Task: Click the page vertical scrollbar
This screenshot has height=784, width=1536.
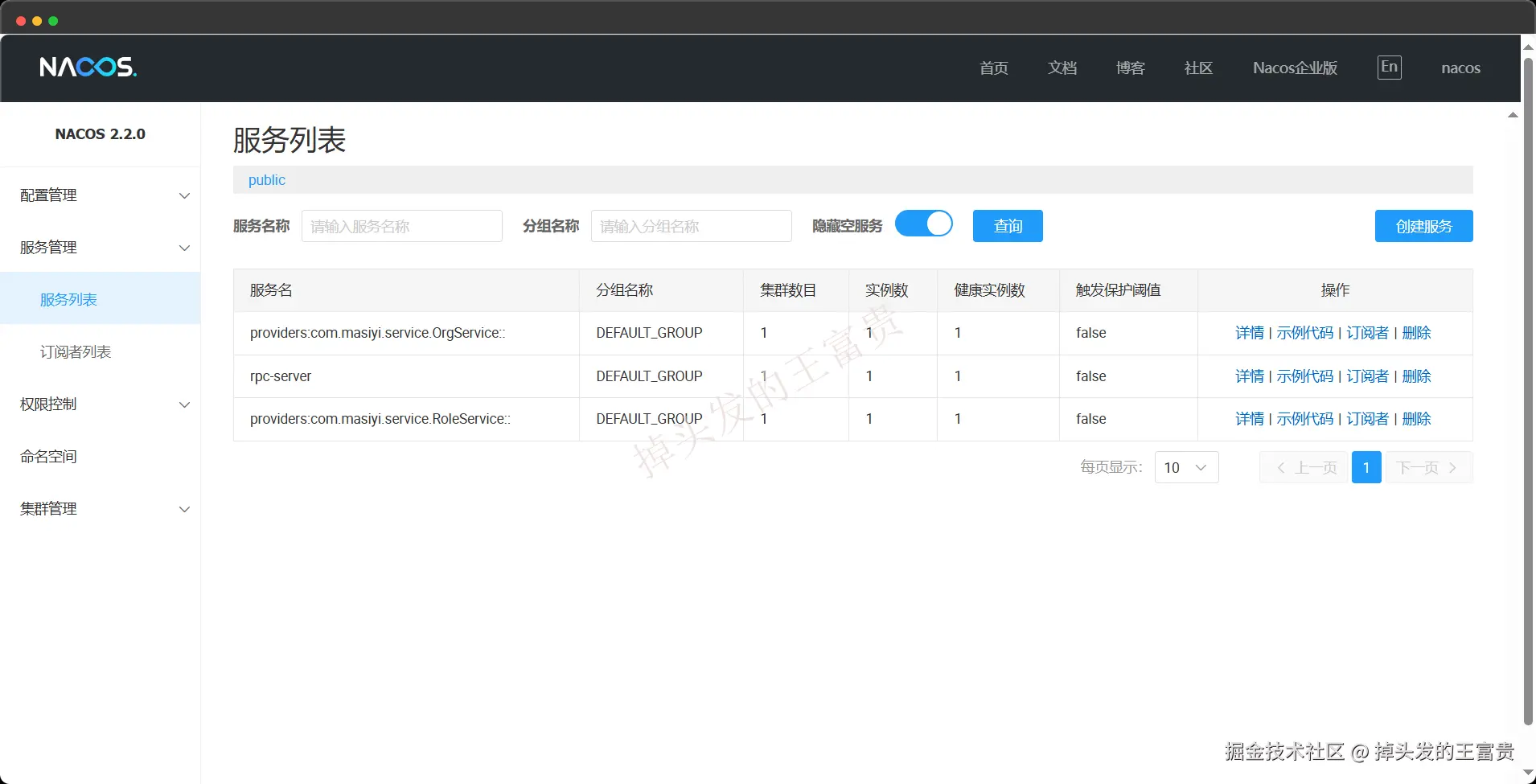Action: coord(1528,390)
